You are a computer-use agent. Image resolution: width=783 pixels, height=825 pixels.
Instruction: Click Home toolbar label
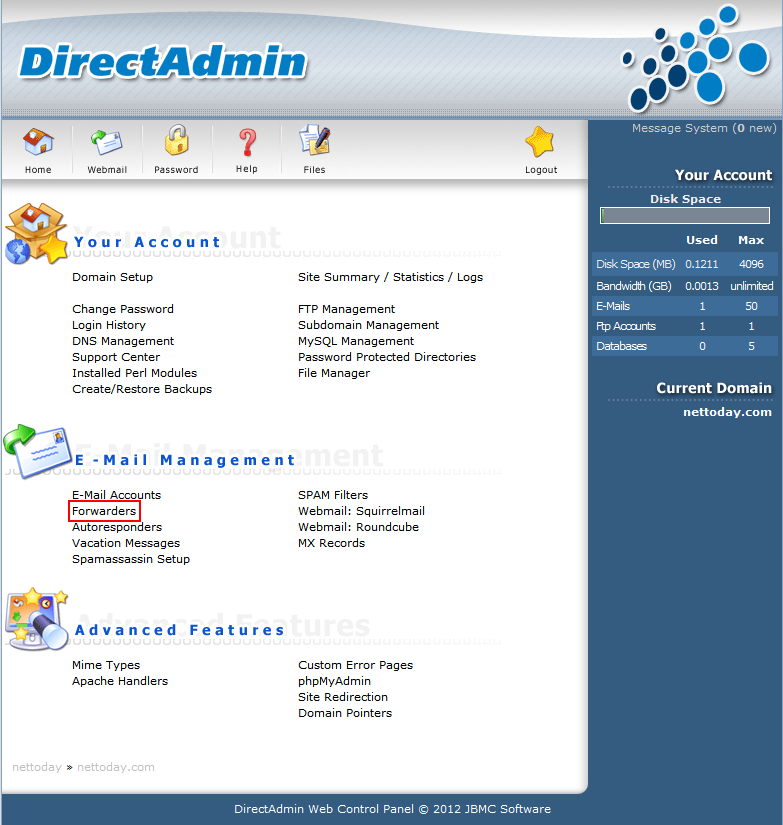(38, 170)
